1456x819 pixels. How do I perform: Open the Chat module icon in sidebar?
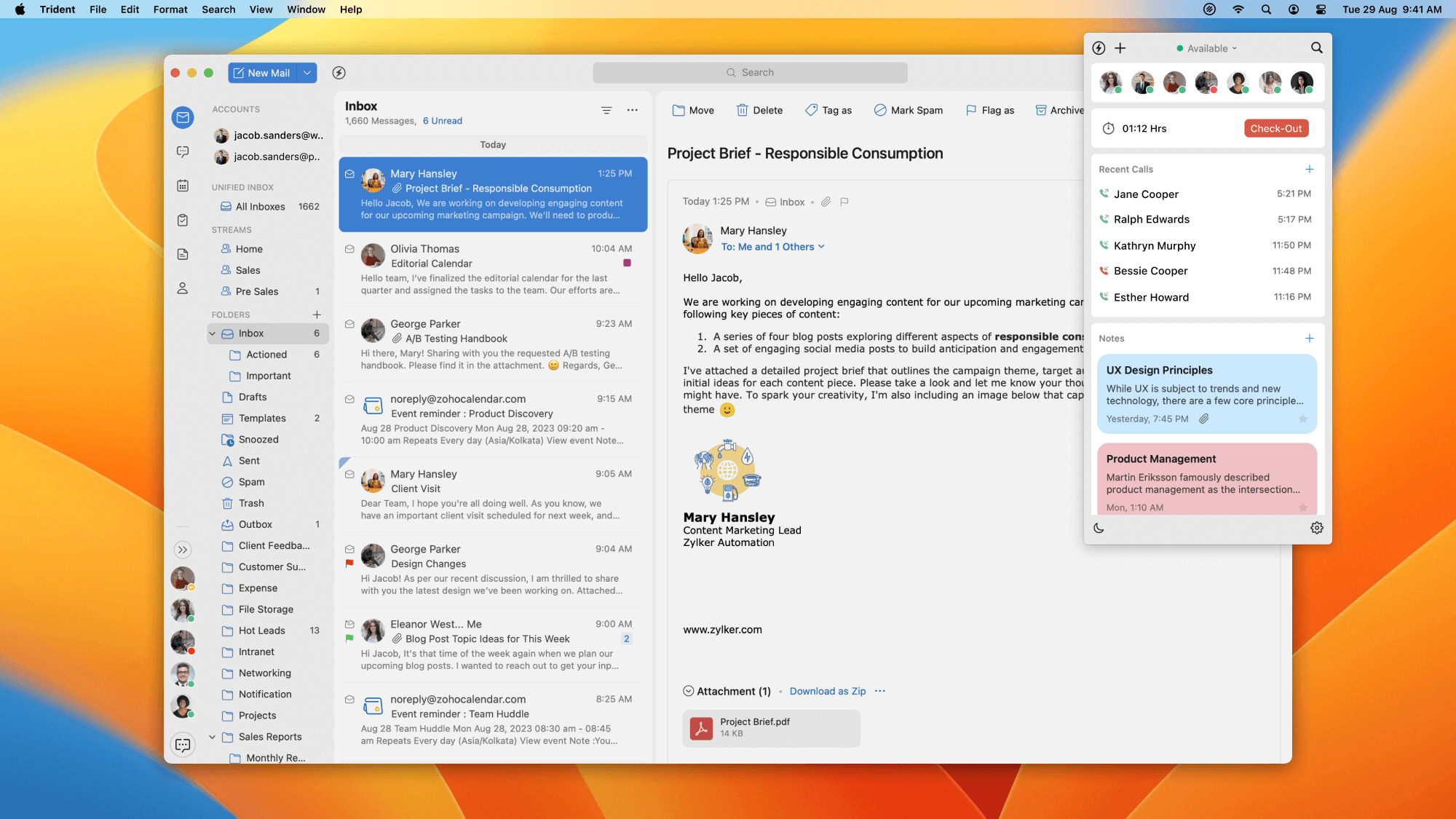tap(183, 151)
